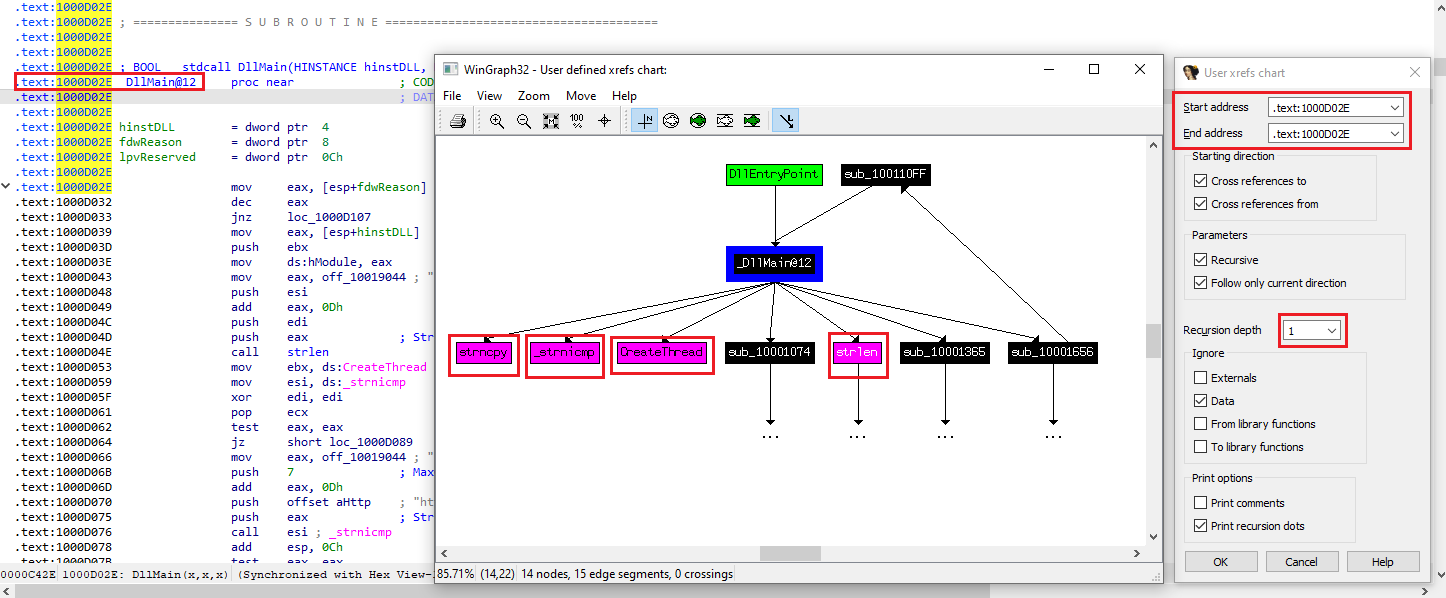Disable the Recursive checkbox

tap(1200, 260)
